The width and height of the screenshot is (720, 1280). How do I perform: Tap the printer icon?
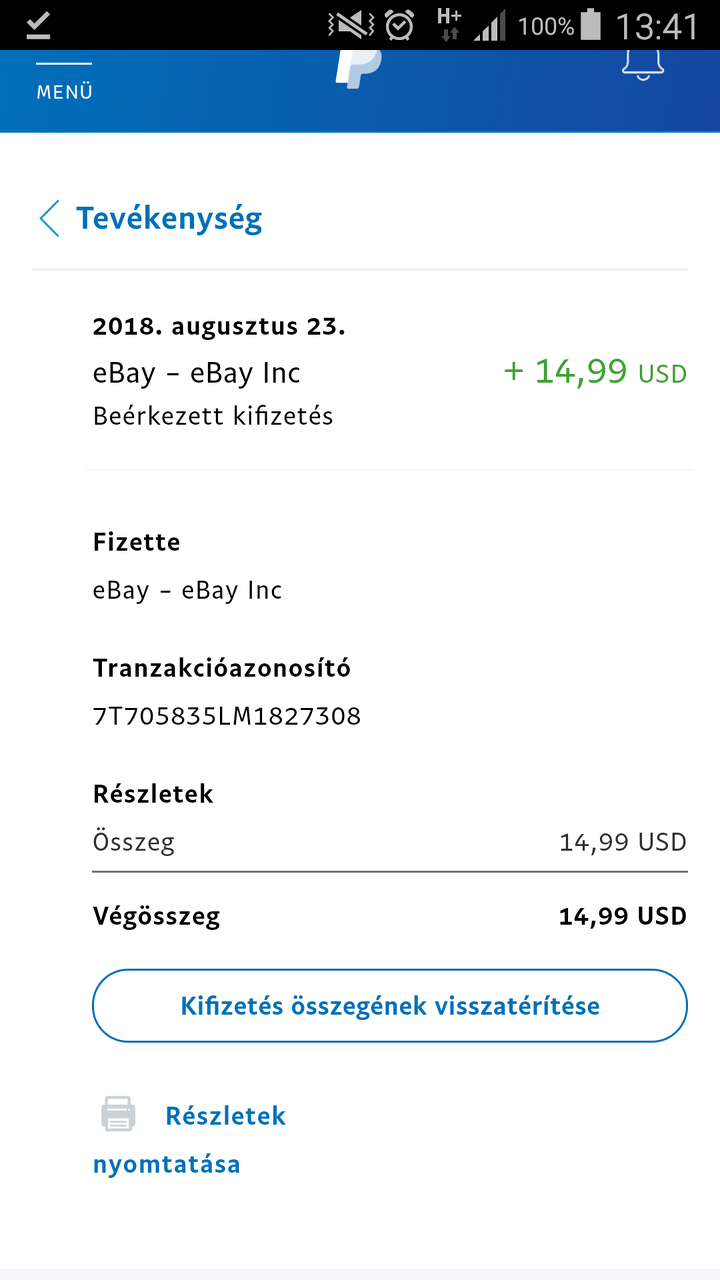118,1115
